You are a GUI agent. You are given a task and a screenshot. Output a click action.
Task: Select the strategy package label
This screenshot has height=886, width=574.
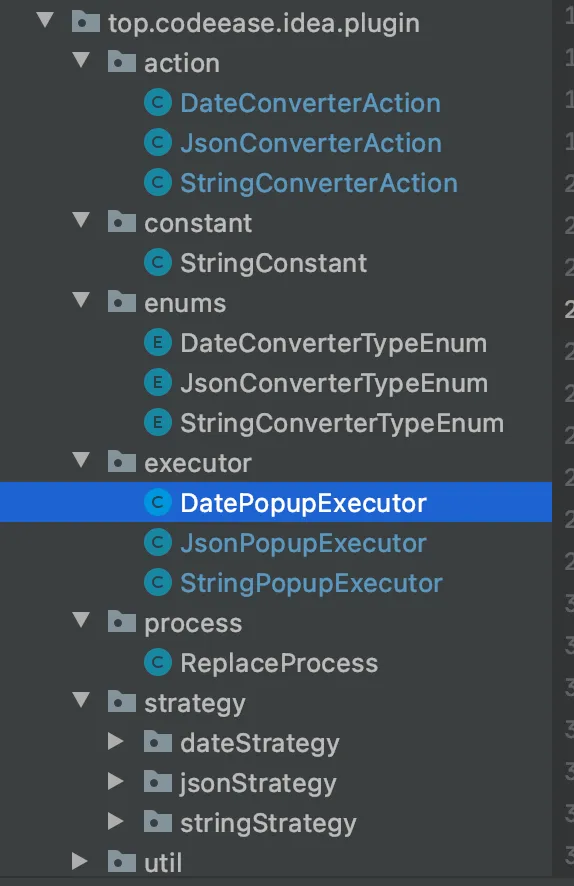(194, 703)
